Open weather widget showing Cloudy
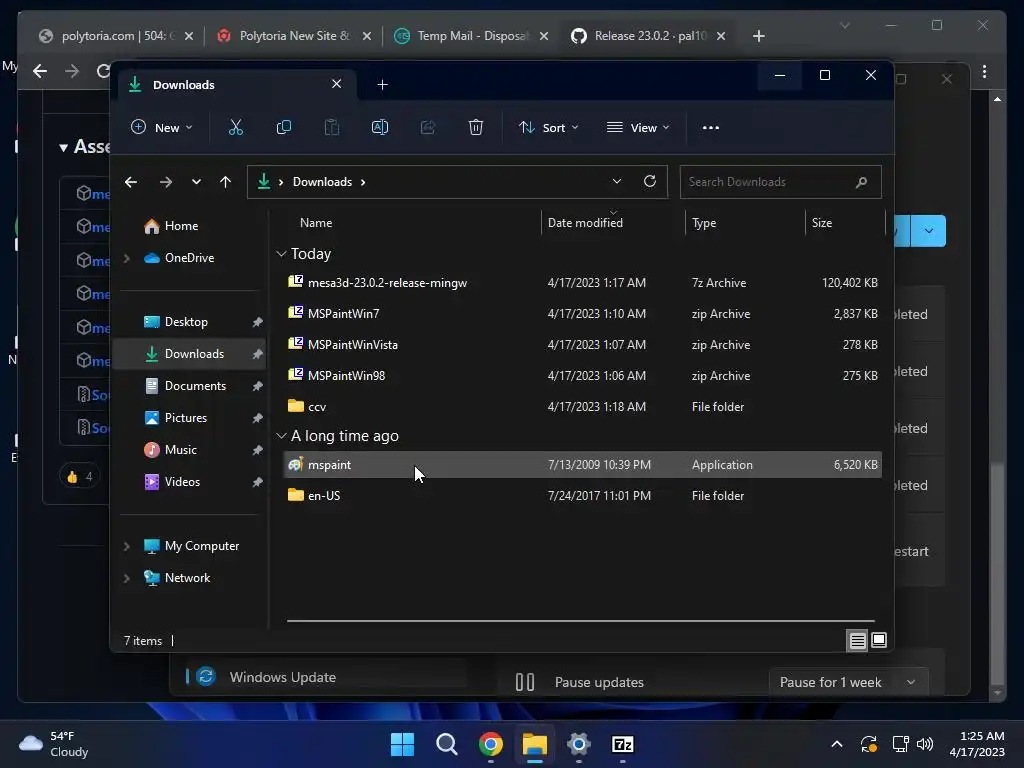The height and width of the screenshot is (768, 1024). tap(54, 744)
